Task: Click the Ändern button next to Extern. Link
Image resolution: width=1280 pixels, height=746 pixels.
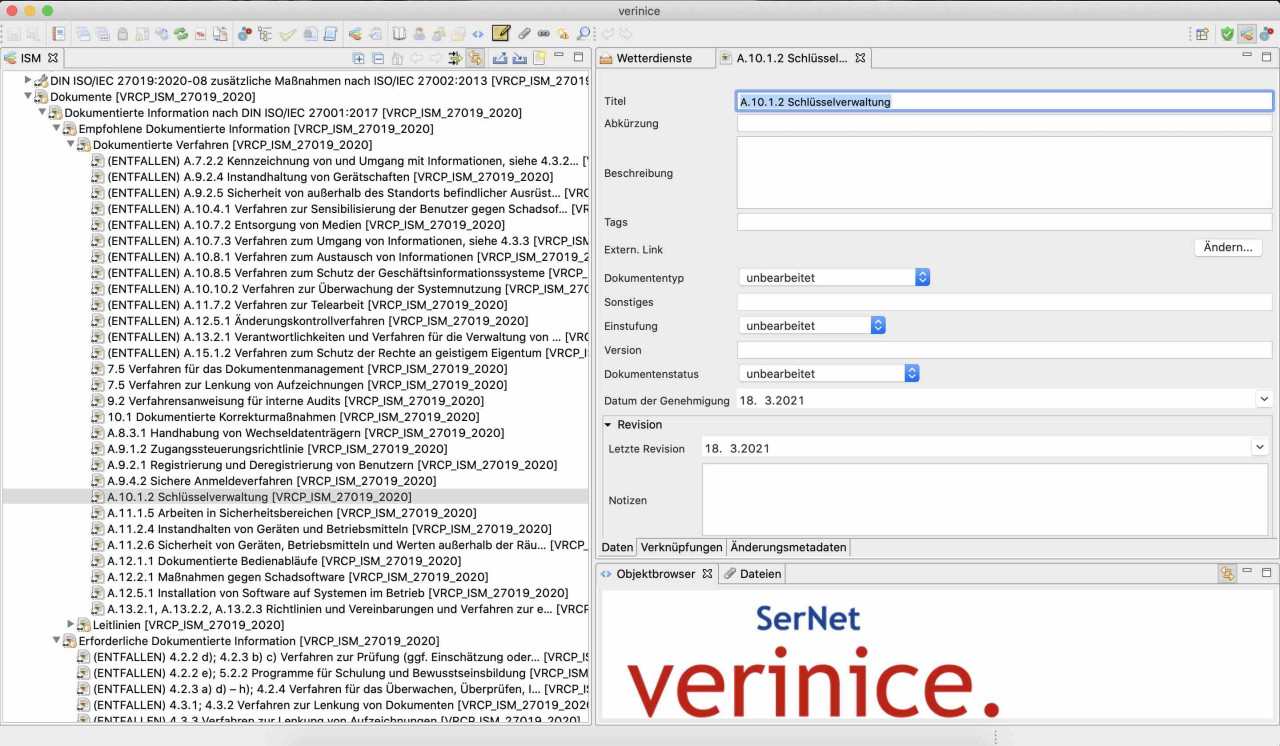Action: pyautogui.click(x=1228, y=247)
